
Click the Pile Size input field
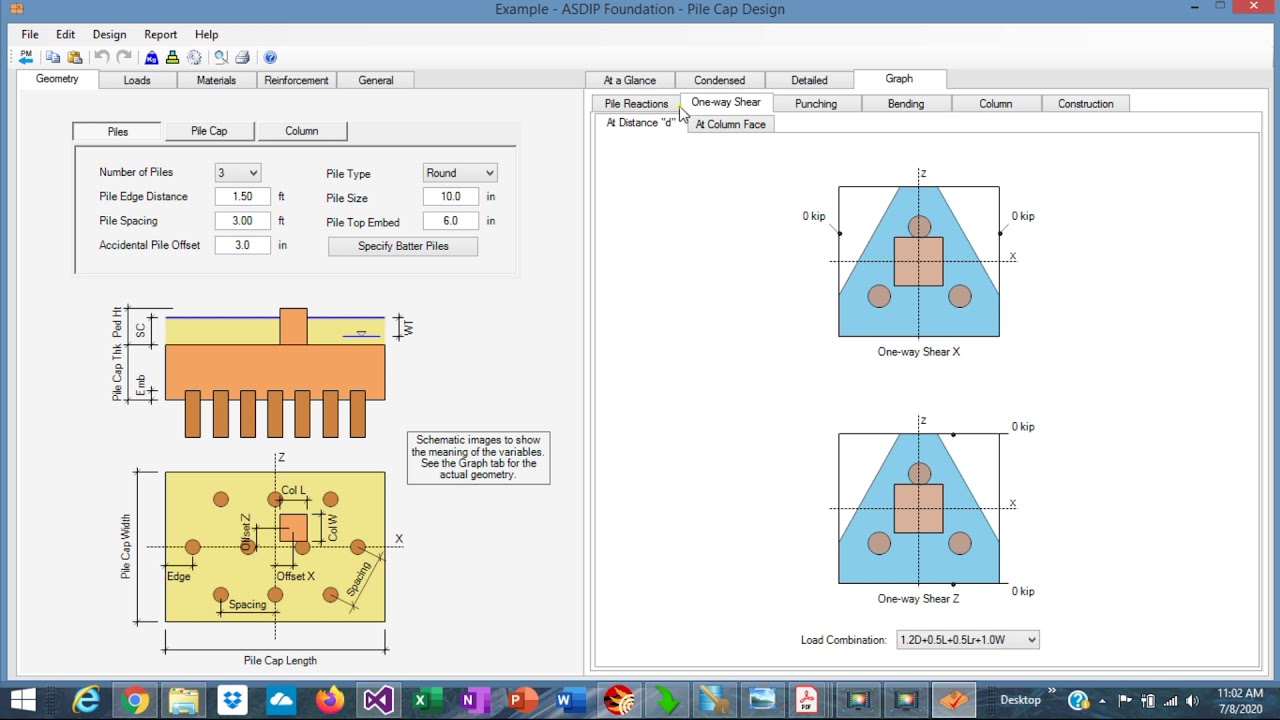(x=451, y=197)
